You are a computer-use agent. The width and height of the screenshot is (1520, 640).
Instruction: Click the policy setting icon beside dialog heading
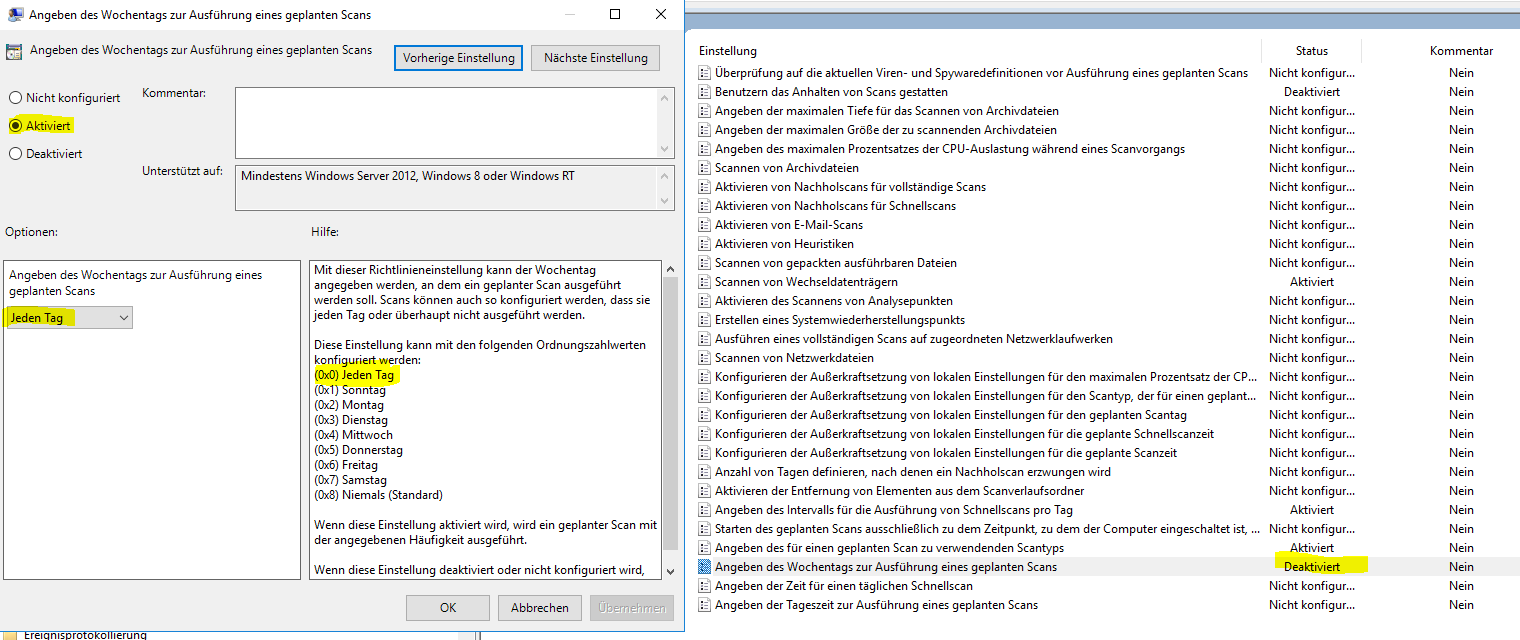click(x=15, y=52)
